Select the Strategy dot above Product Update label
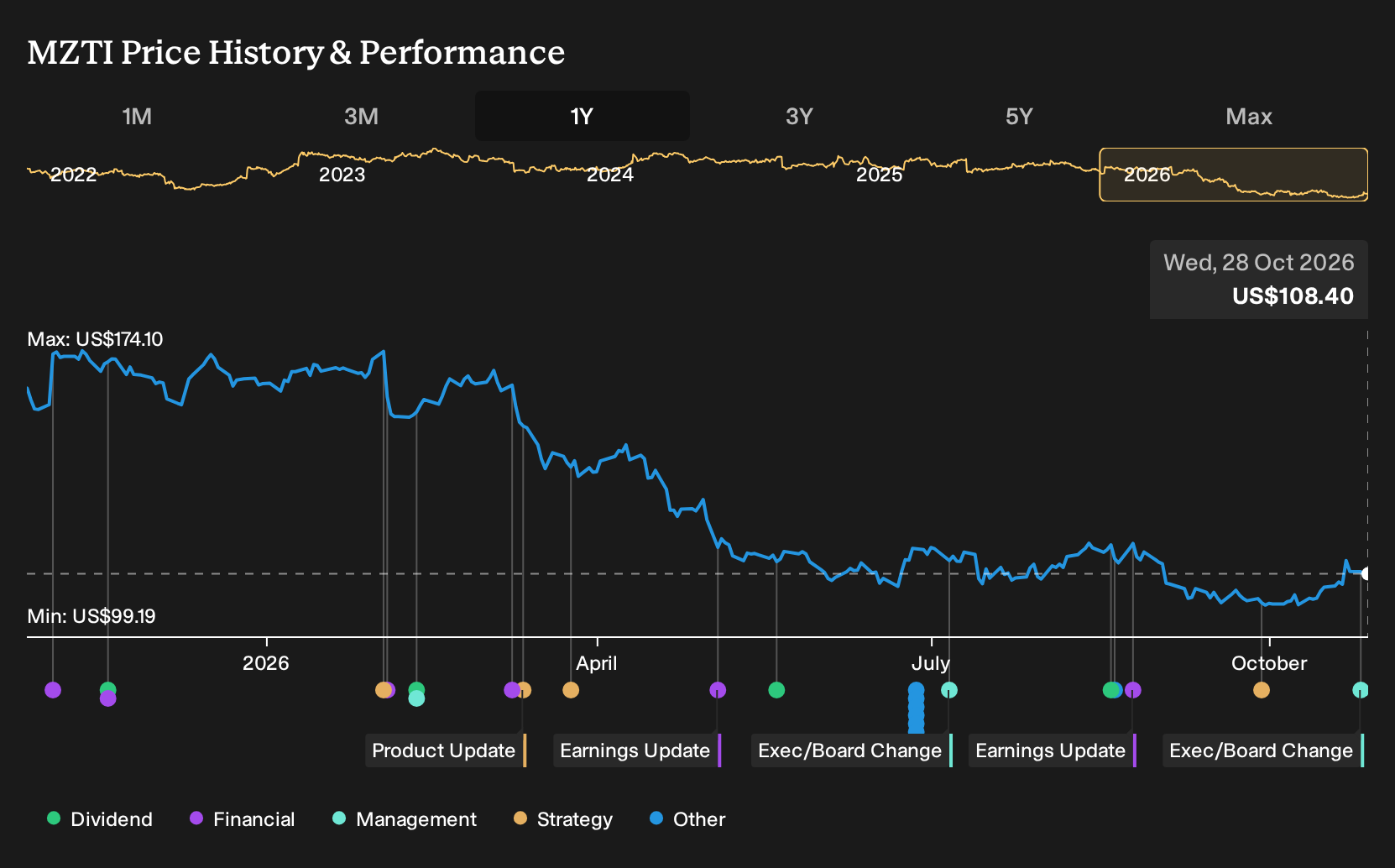Image resolution: width=1395 pixels, height=868 pixels. (x=524, y=690)
